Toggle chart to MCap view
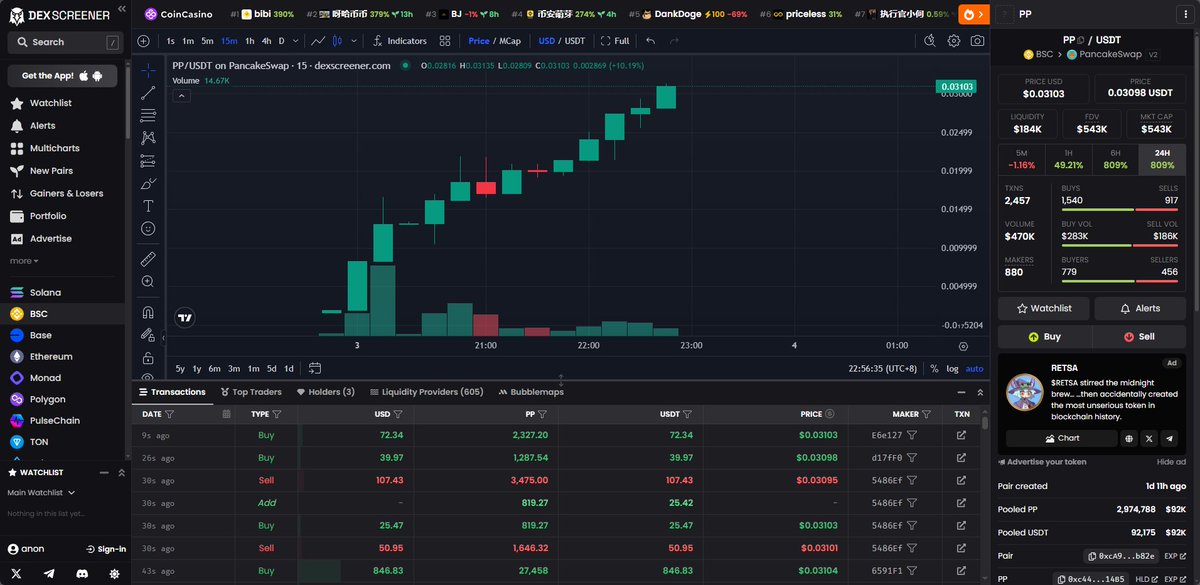 510,41
